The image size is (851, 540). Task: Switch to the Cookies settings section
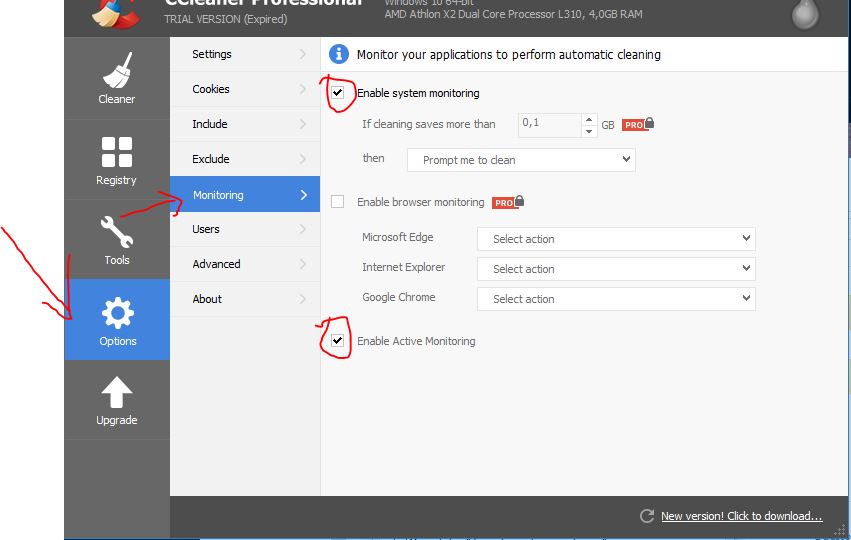click(x=244, y=89)
